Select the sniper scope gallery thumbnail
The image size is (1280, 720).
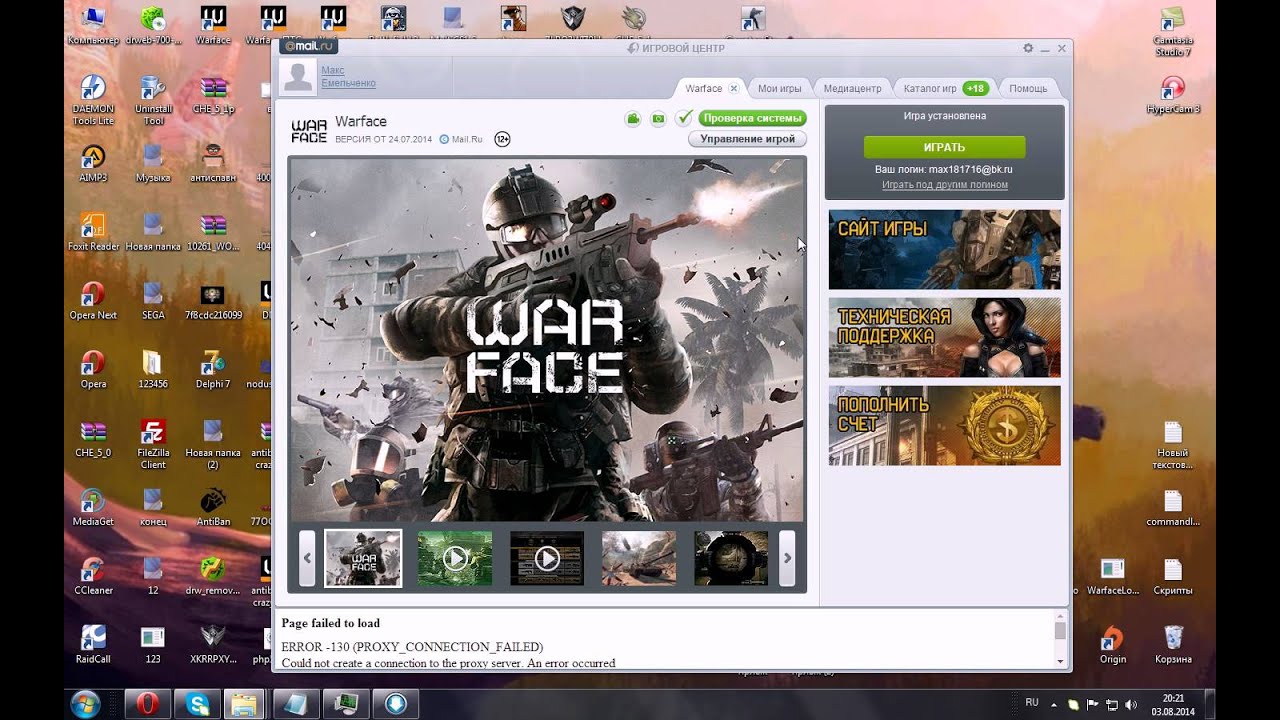(731, 558)
